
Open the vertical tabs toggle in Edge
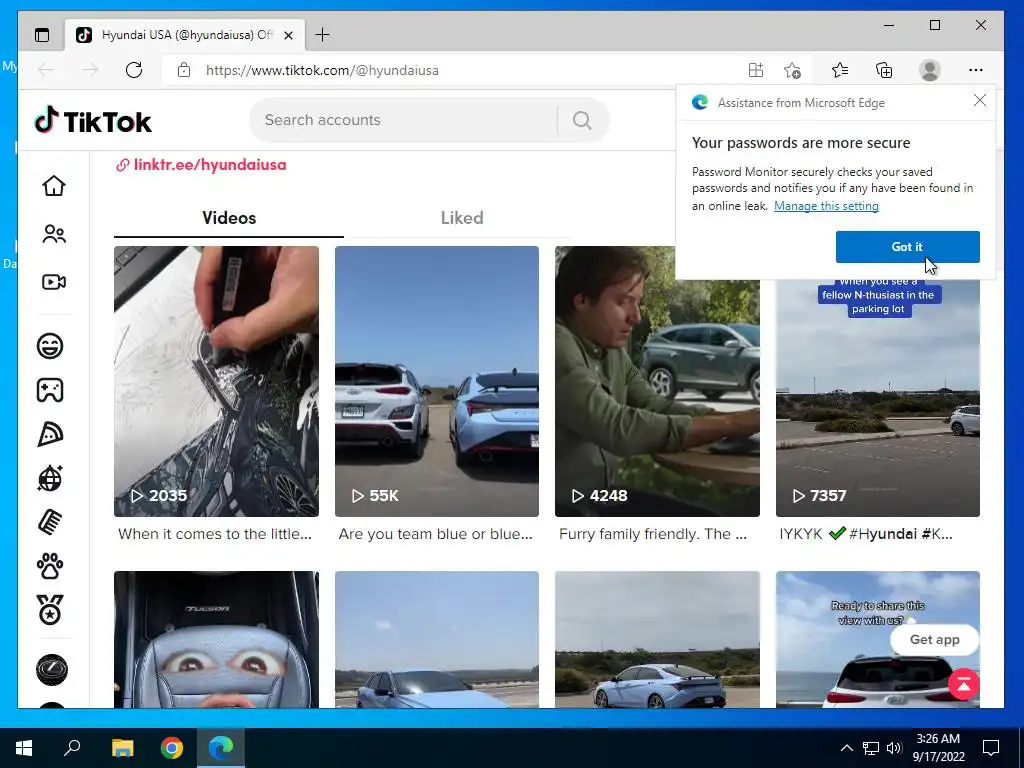point(42,35)
